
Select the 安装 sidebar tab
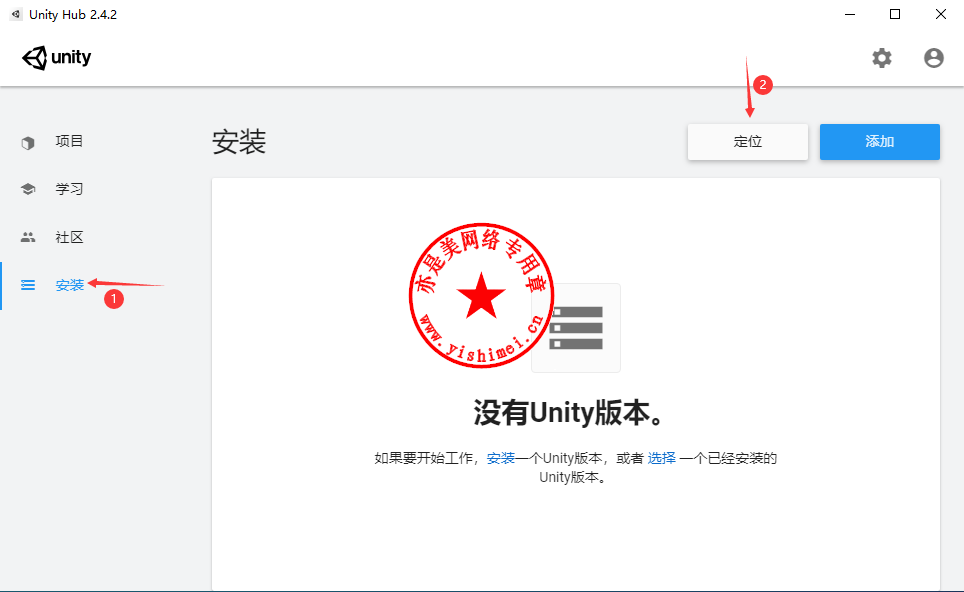69,285
